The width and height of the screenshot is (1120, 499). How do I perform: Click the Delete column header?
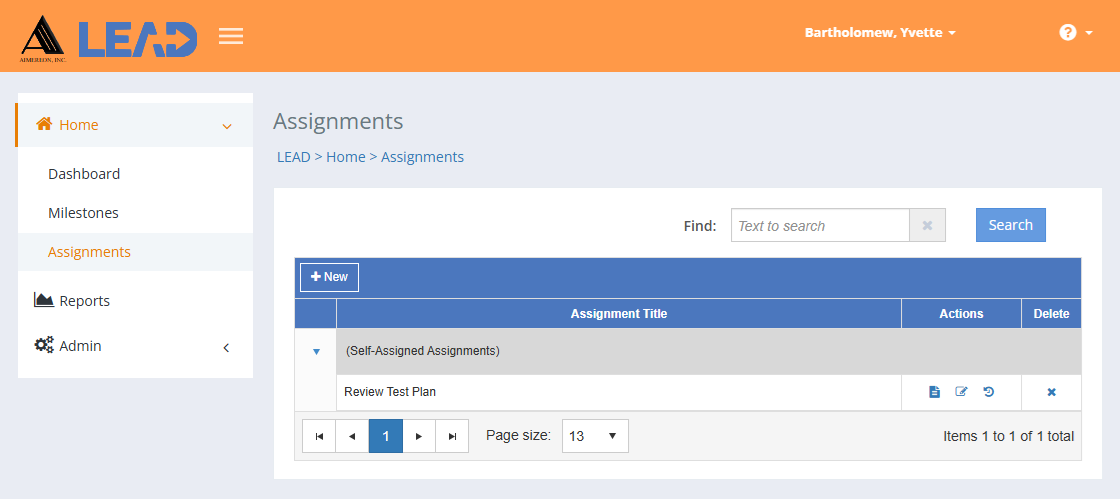click(x=1051, y=313)
